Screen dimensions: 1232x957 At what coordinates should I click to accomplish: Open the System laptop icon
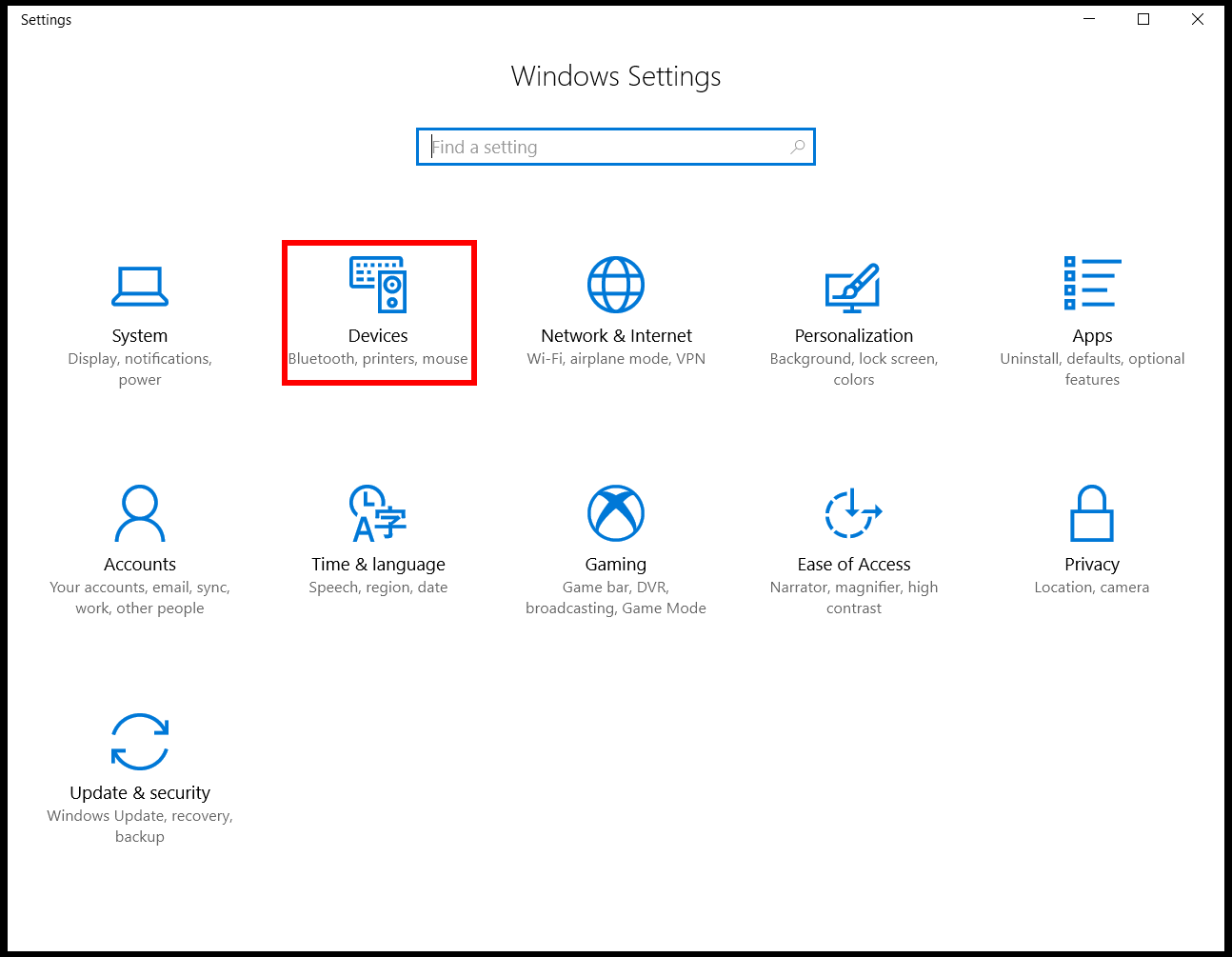(x=140, y=286)
